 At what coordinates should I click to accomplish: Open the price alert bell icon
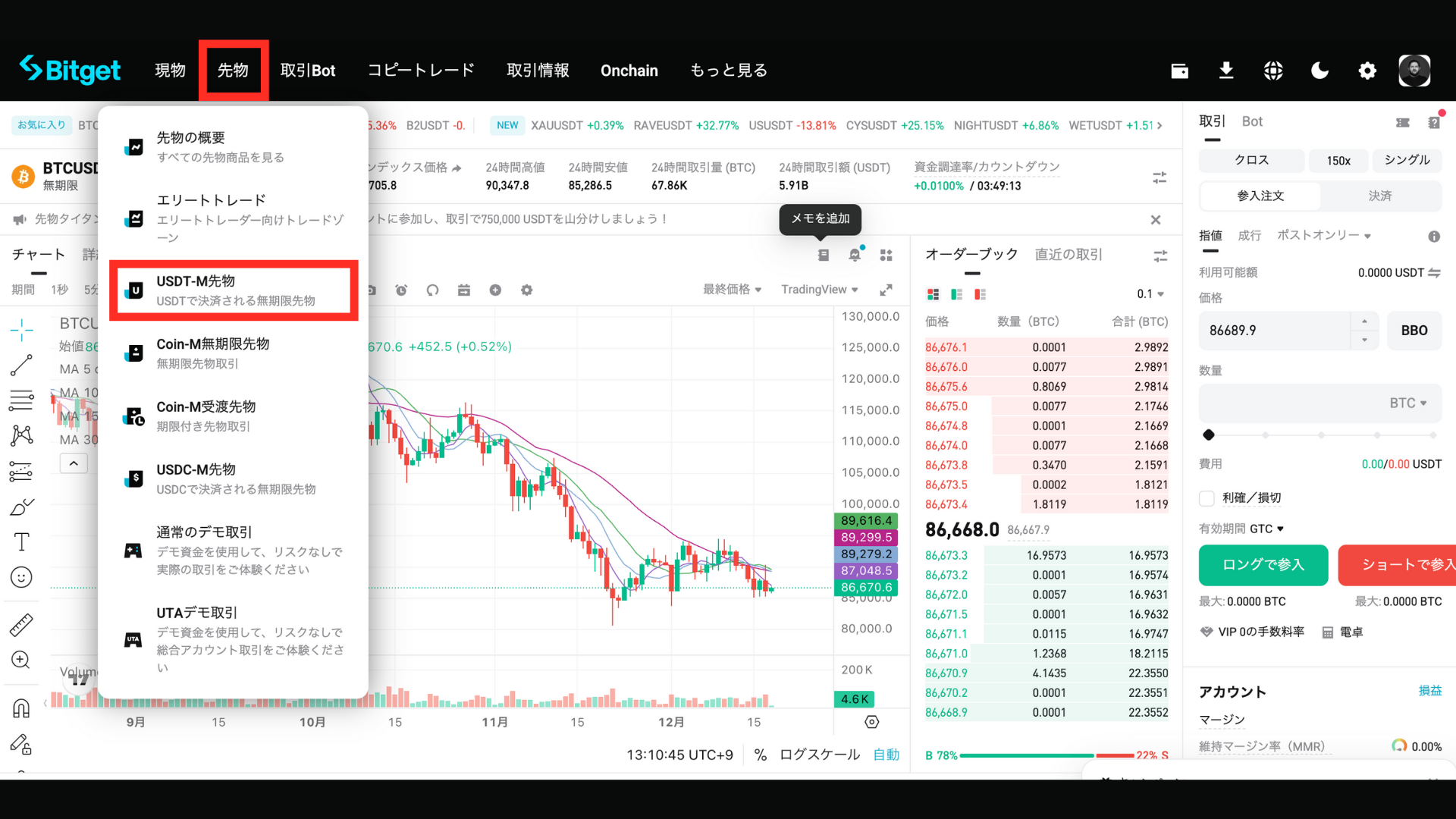click(x=855, y=256)
